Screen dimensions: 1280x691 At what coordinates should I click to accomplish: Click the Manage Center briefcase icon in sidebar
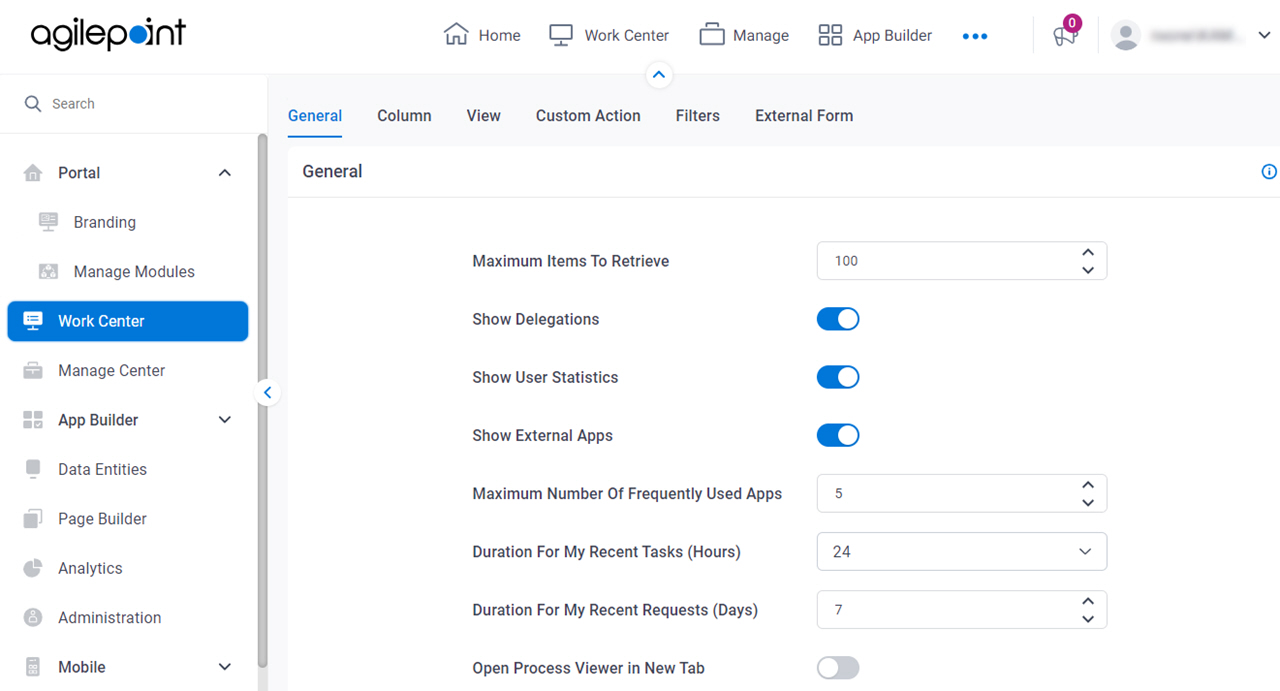point(33,370)
